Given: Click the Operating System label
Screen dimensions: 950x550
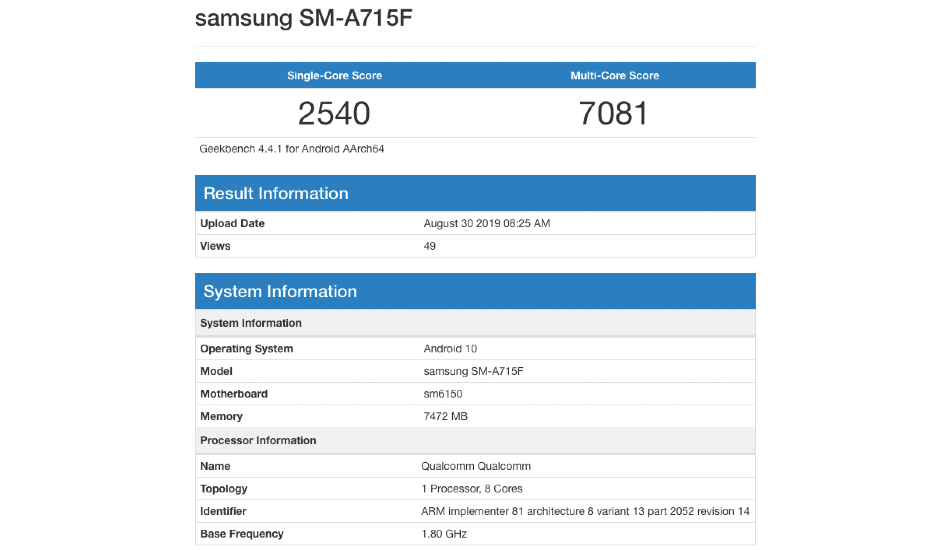Looking at the screenshot, I should [247, 349].
